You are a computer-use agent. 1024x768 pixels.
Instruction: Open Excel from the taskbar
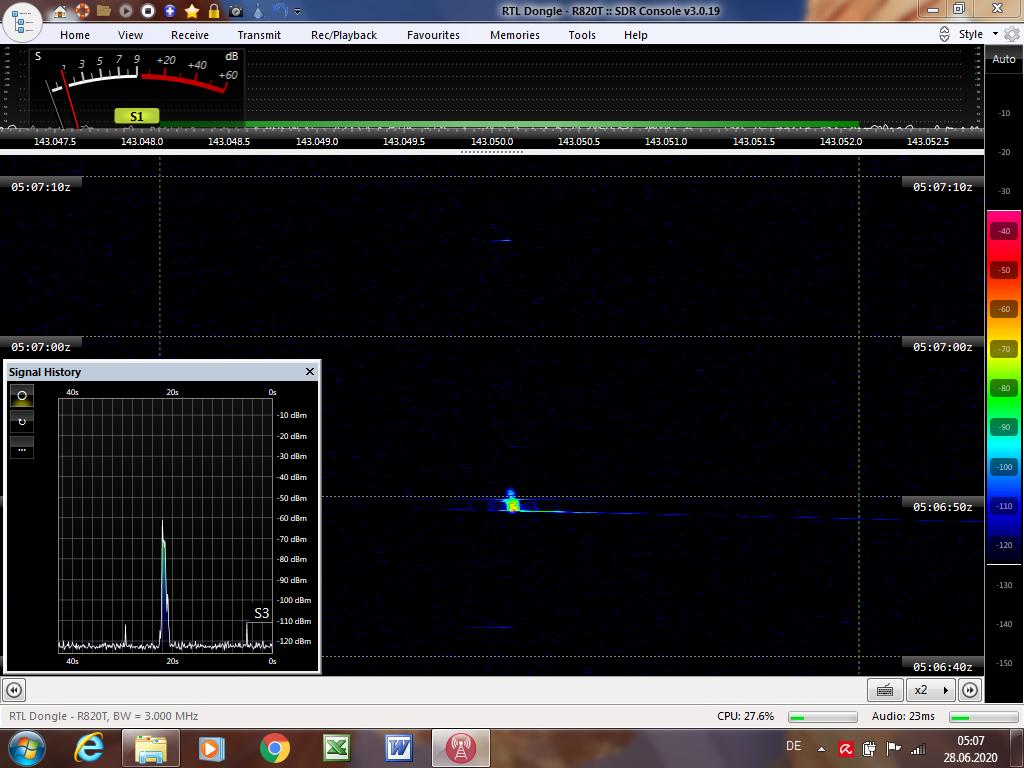click(x=336, y=748)
